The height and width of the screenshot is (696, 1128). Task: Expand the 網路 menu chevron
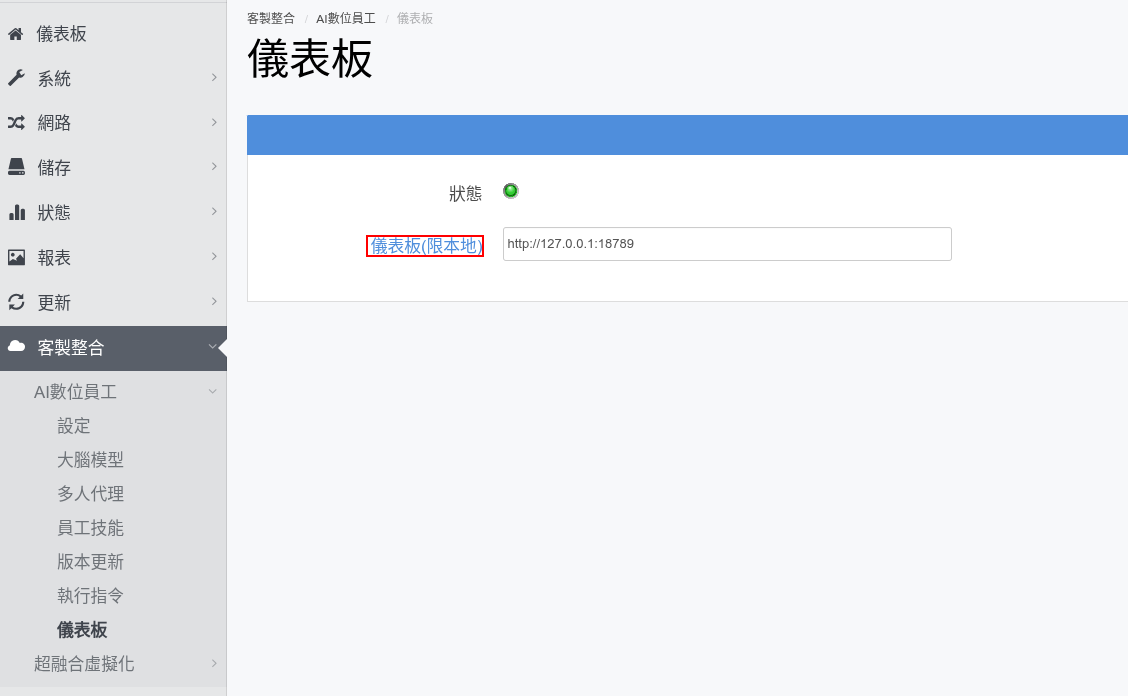(214, 122)
